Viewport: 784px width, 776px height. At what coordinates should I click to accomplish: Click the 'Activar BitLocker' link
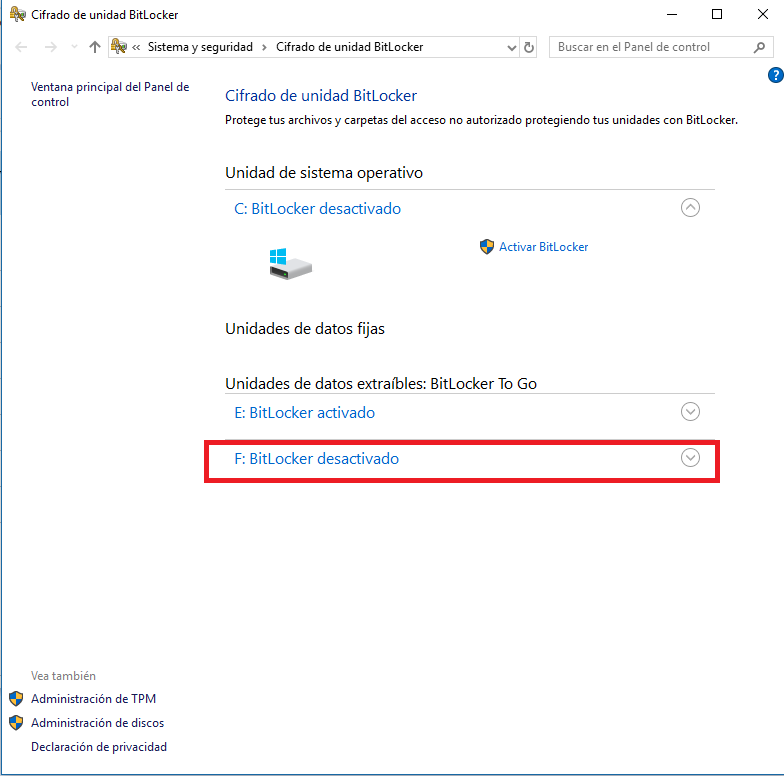coord(543,246)
